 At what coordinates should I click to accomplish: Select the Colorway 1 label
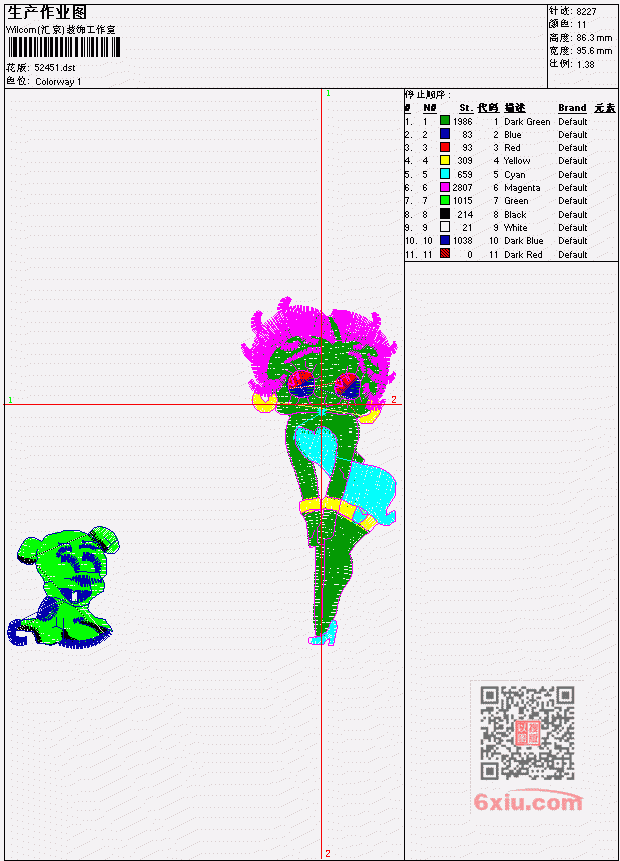(x=58, y=81)
